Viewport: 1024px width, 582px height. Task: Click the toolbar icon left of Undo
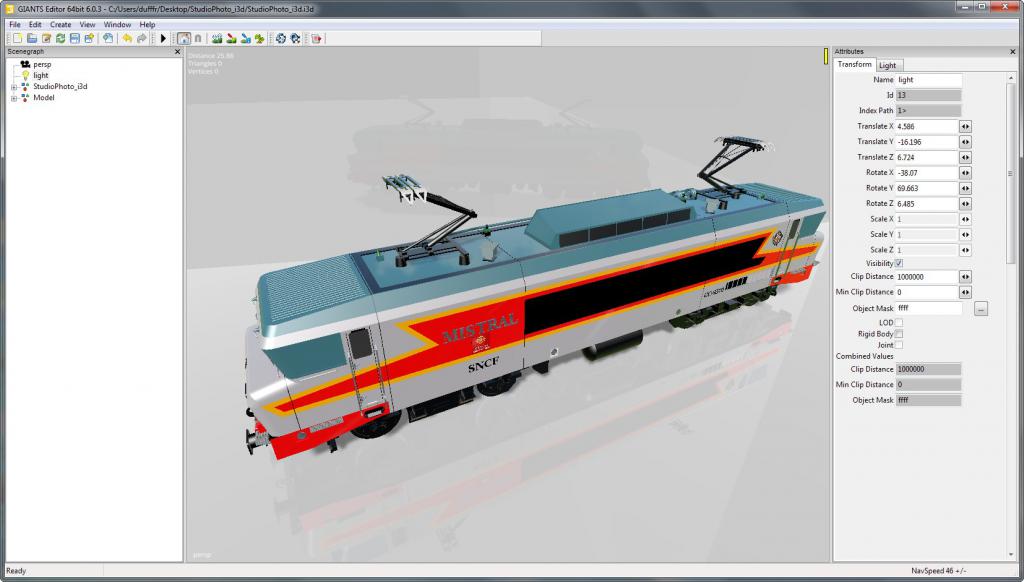tap(108, 39)
